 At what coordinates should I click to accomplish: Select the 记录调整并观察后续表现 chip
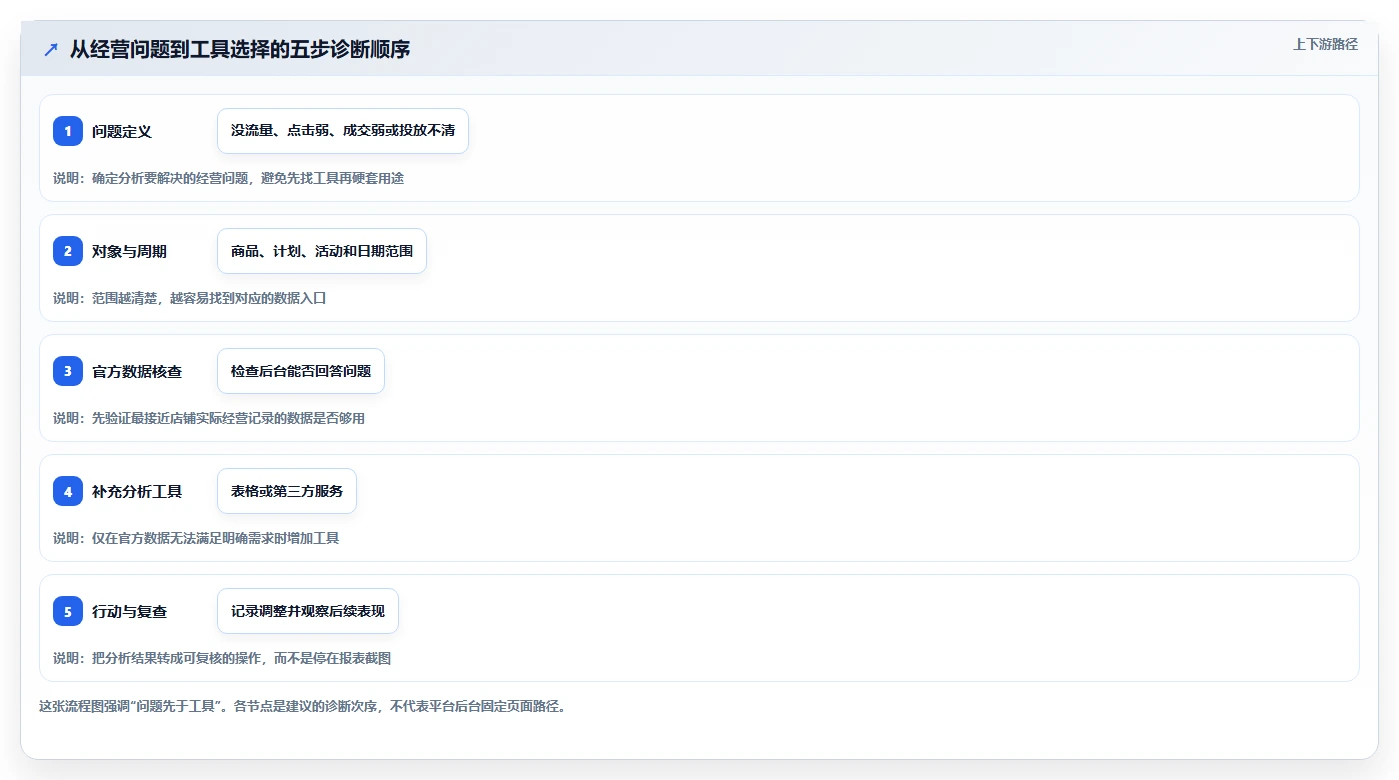(308, 611)
